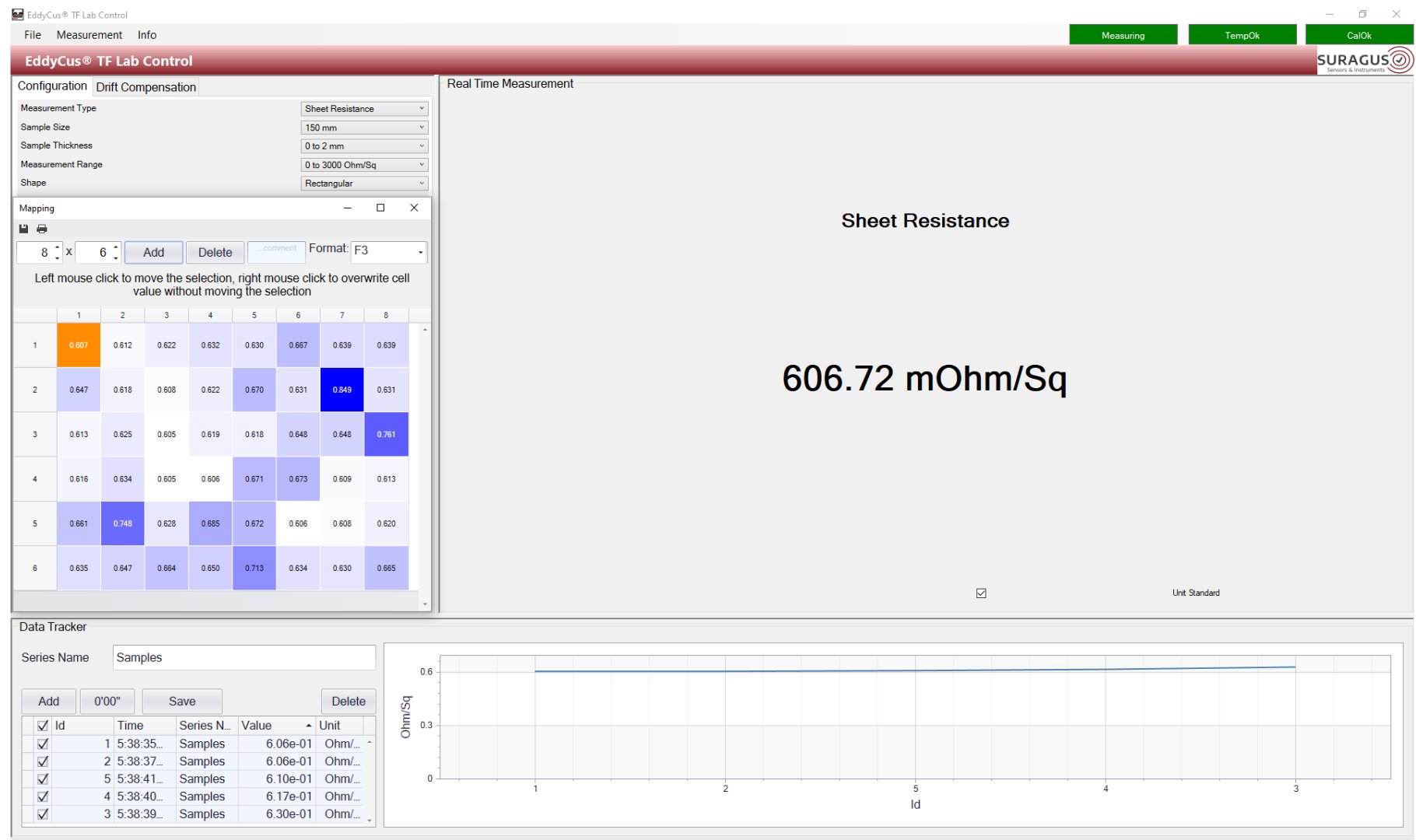Toggle the Unit Standard checkbox
Viewport: 1416px width, 840px height.
tap(981, 593)
